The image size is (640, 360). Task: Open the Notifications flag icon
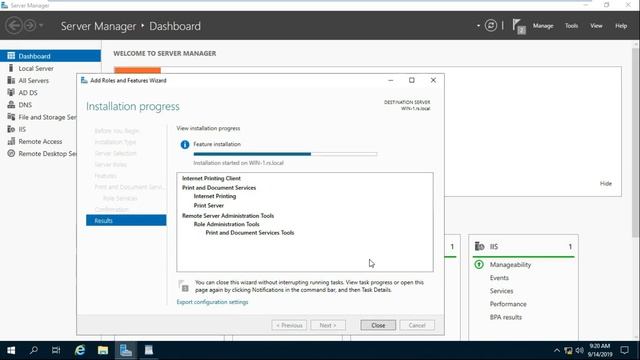pyautogui.click(x=518, y=27)
